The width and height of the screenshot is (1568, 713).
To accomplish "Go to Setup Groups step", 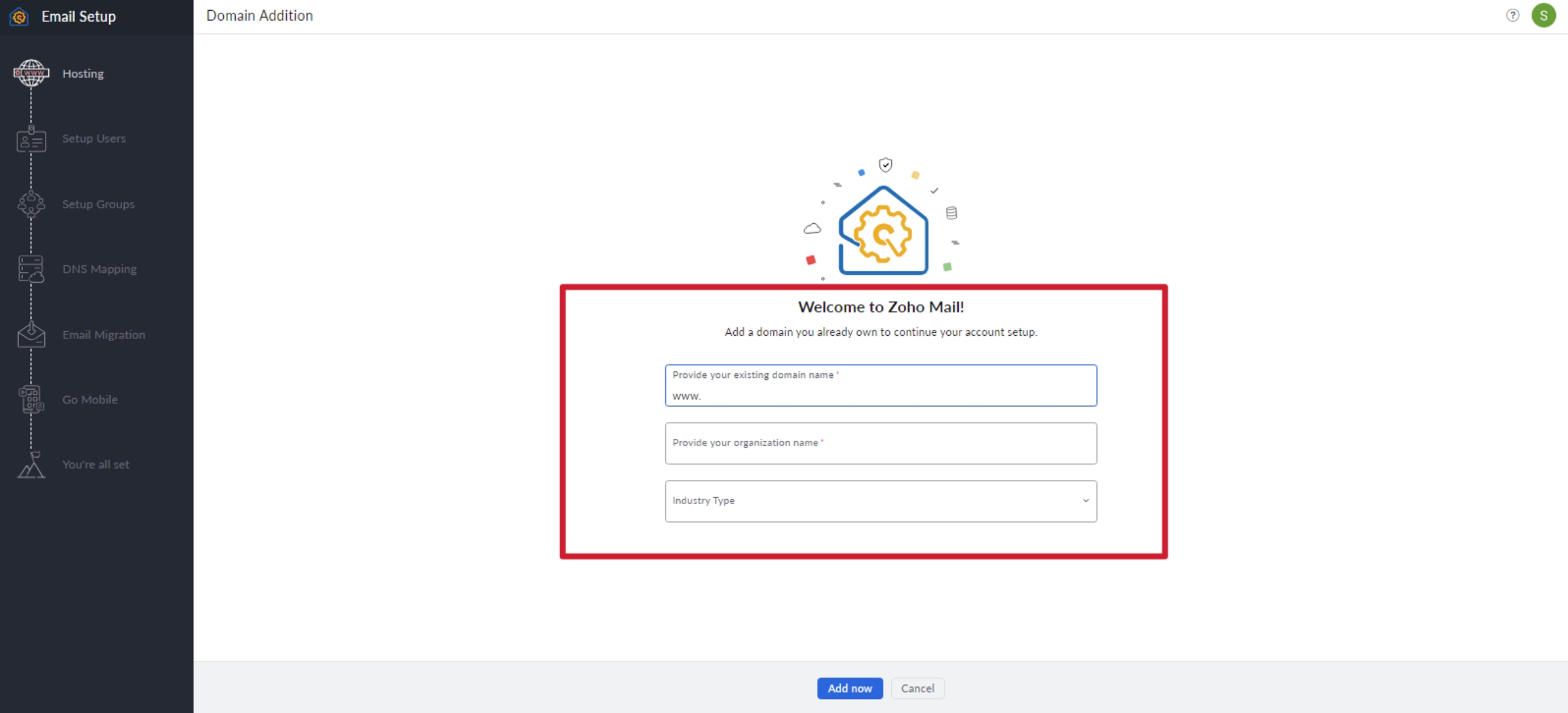I will pyautogui.click(x=99, y=204).
